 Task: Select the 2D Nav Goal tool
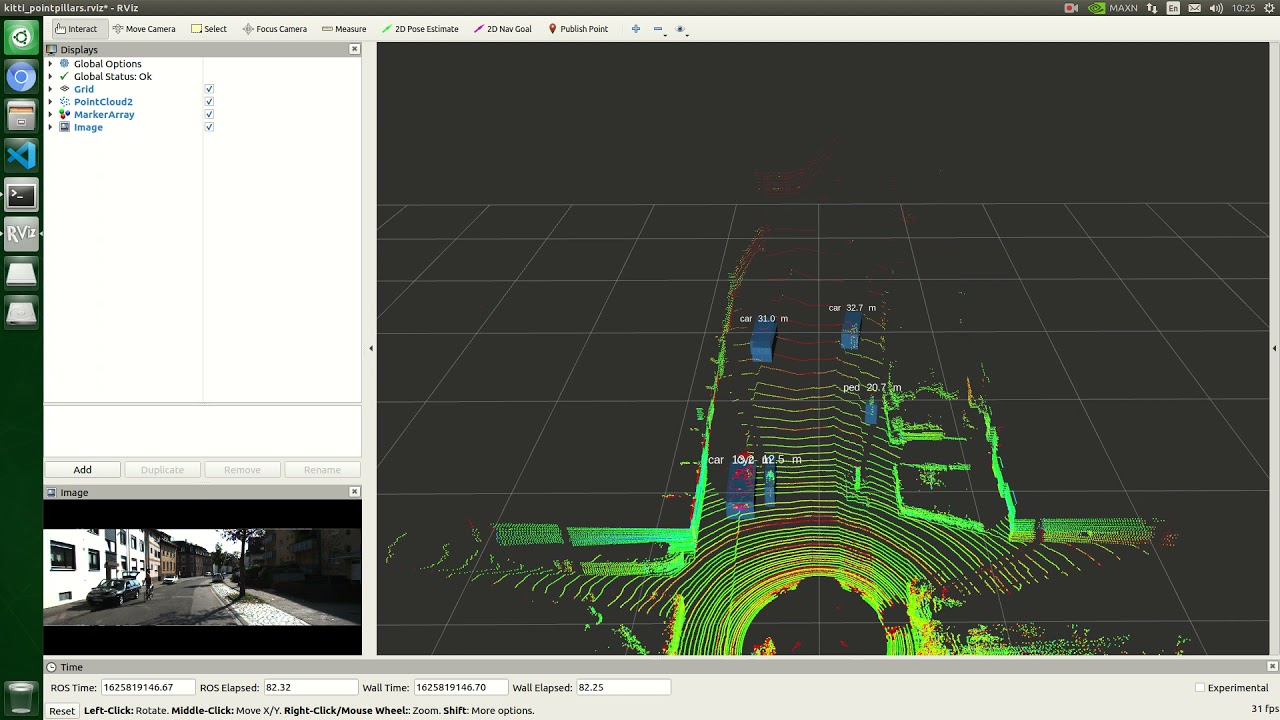(503, 29)
